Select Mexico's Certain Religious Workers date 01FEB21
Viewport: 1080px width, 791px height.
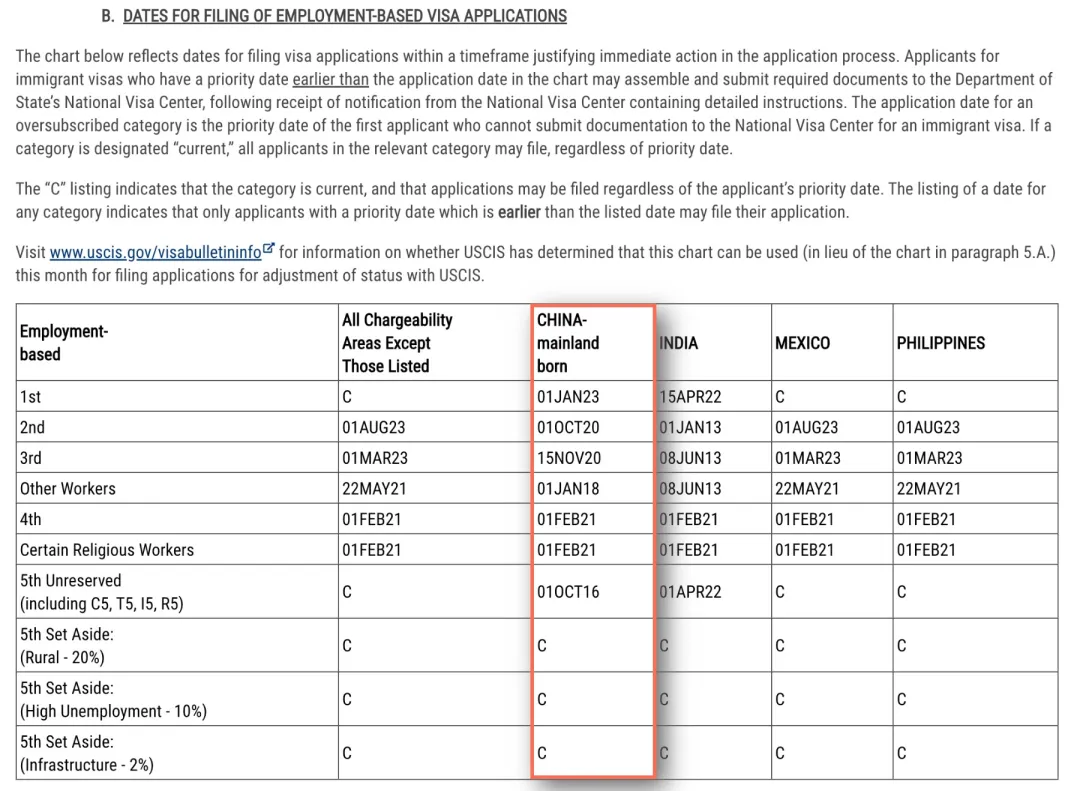804,550
